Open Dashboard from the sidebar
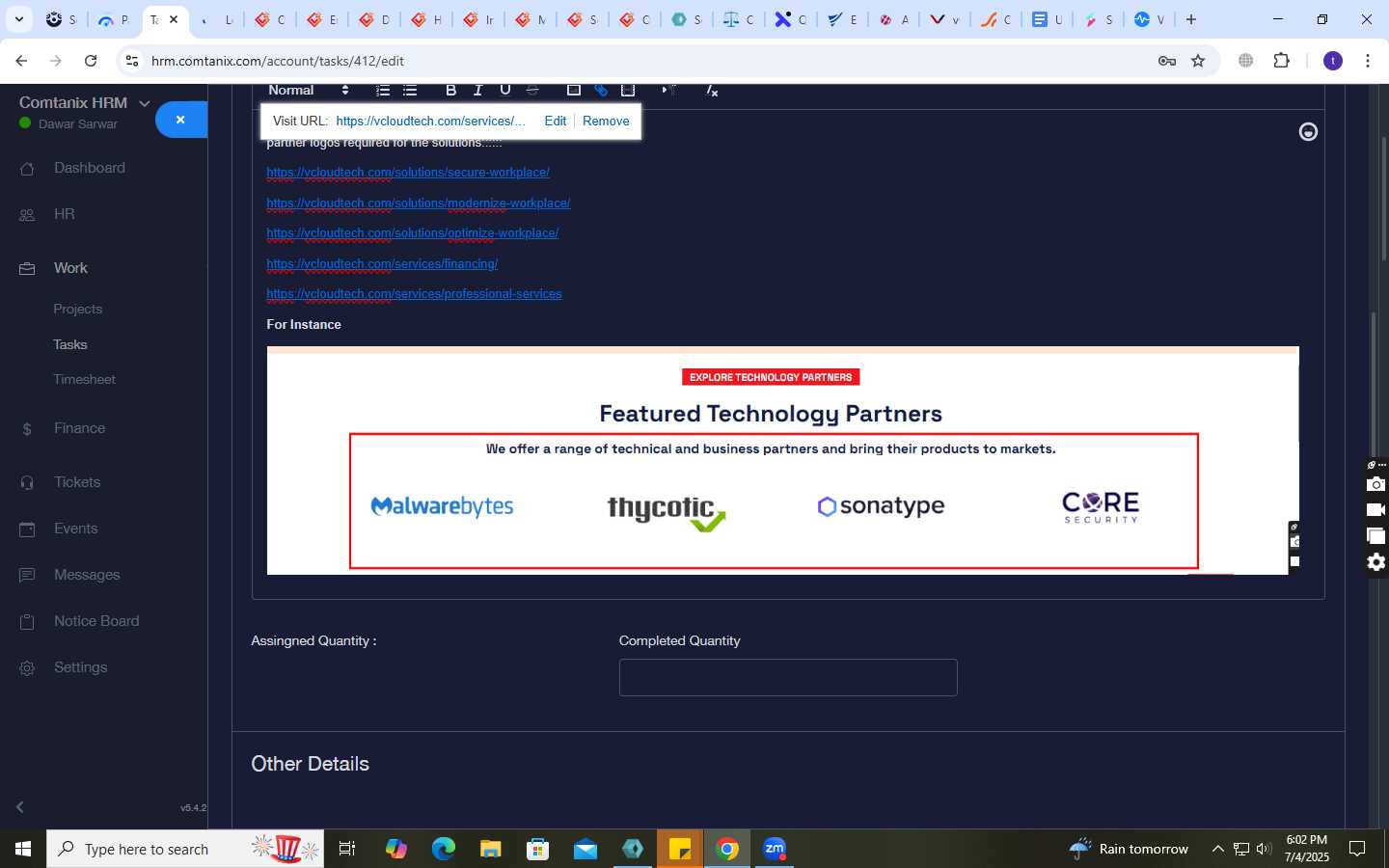1389x868 pixels. (89, 168)
